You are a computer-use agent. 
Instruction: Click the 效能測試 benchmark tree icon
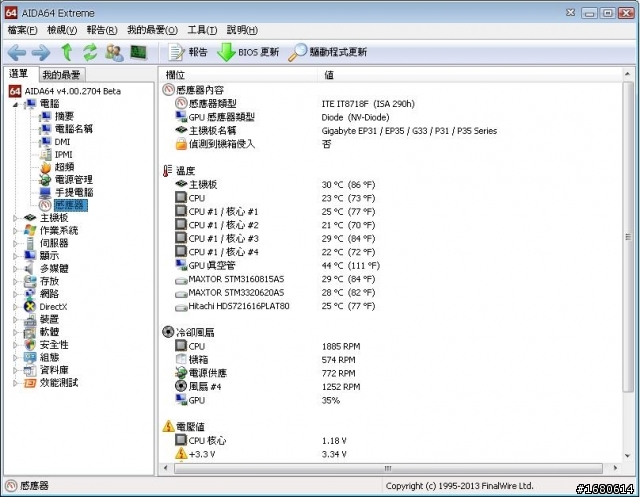coord(30,383)
